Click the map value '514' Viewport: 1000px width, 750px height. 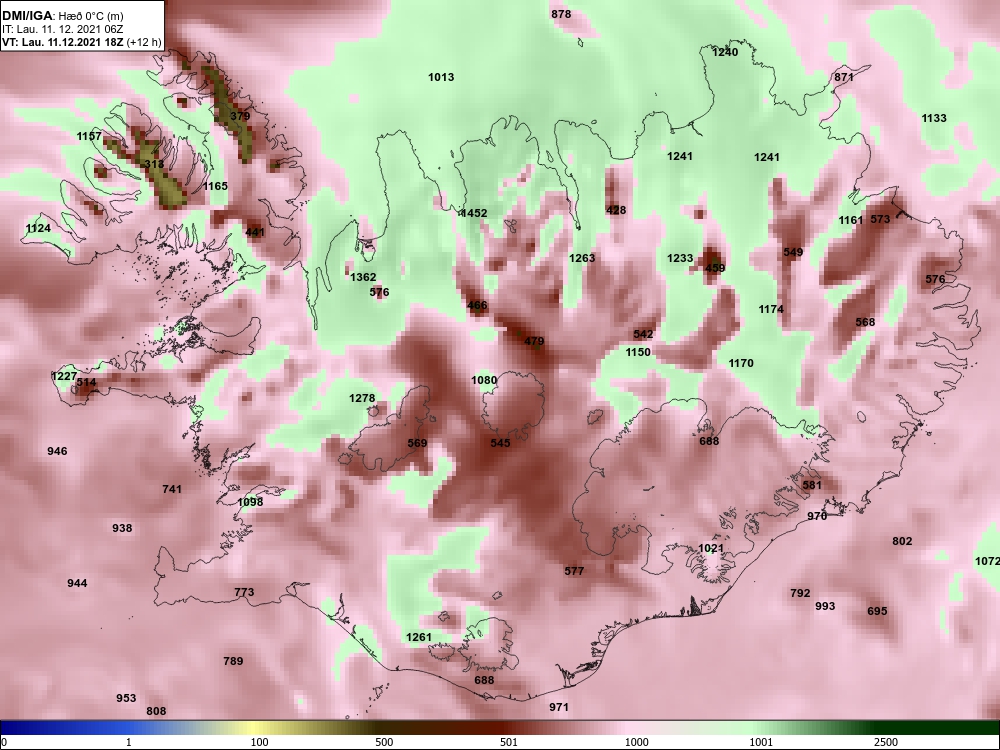tap(86, 383)
